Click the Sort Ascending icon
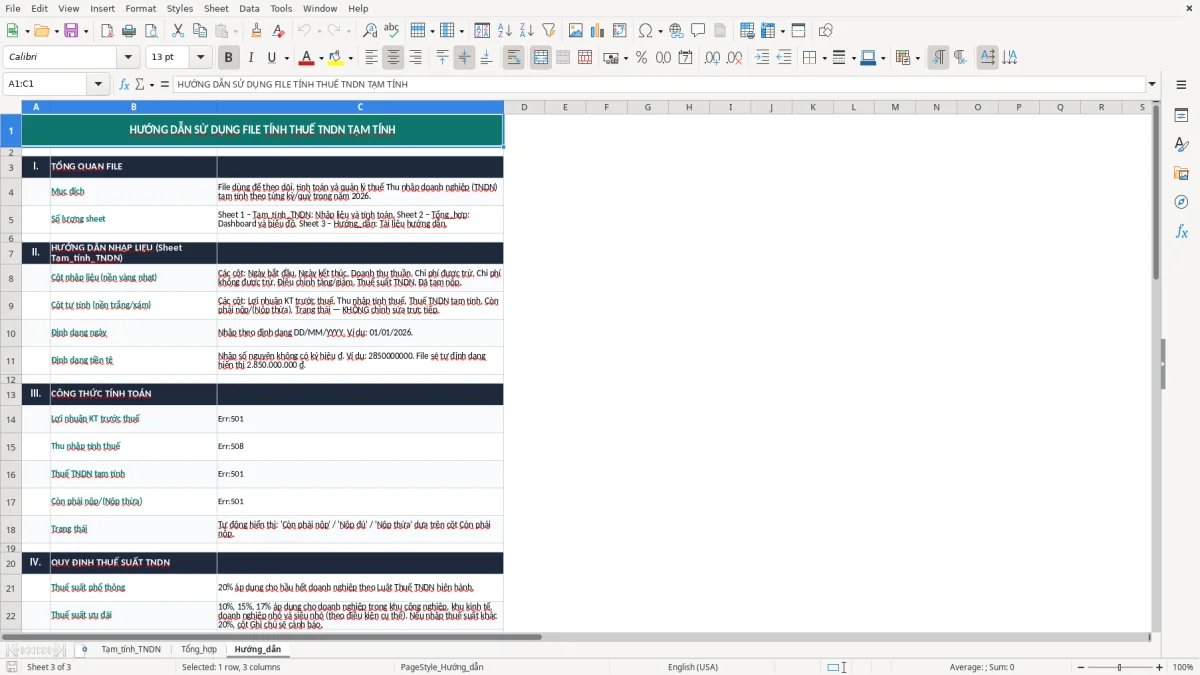Screen dimensions: 1200x675 pyautogui.click(x=504, y=31)
